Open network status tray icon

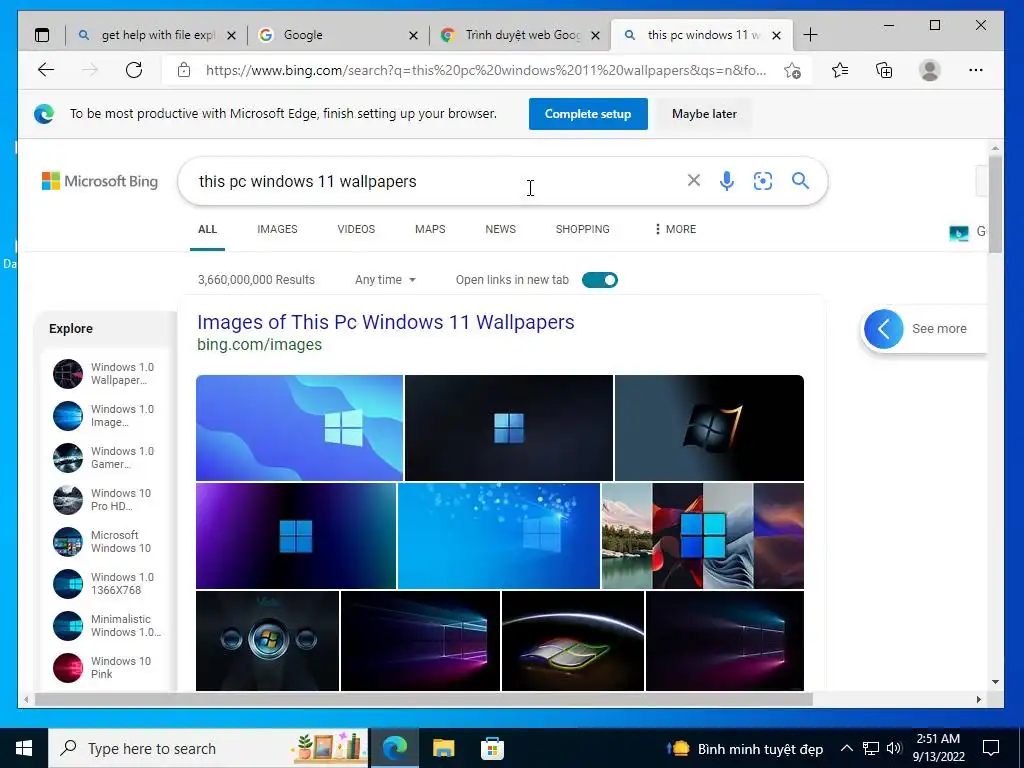871,748
